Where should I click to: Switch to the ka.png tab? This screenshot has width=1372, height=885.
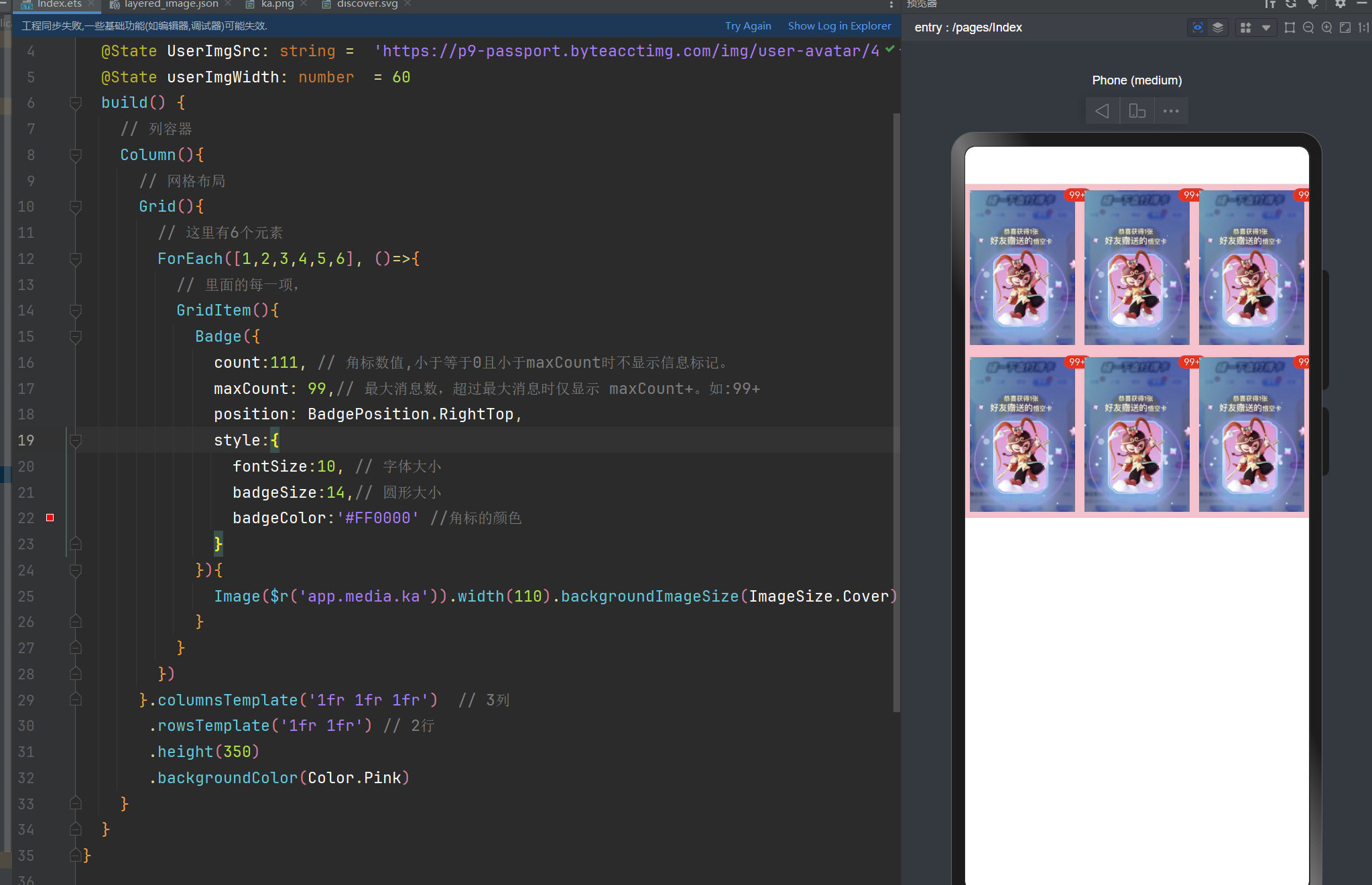tap(277, 4)
